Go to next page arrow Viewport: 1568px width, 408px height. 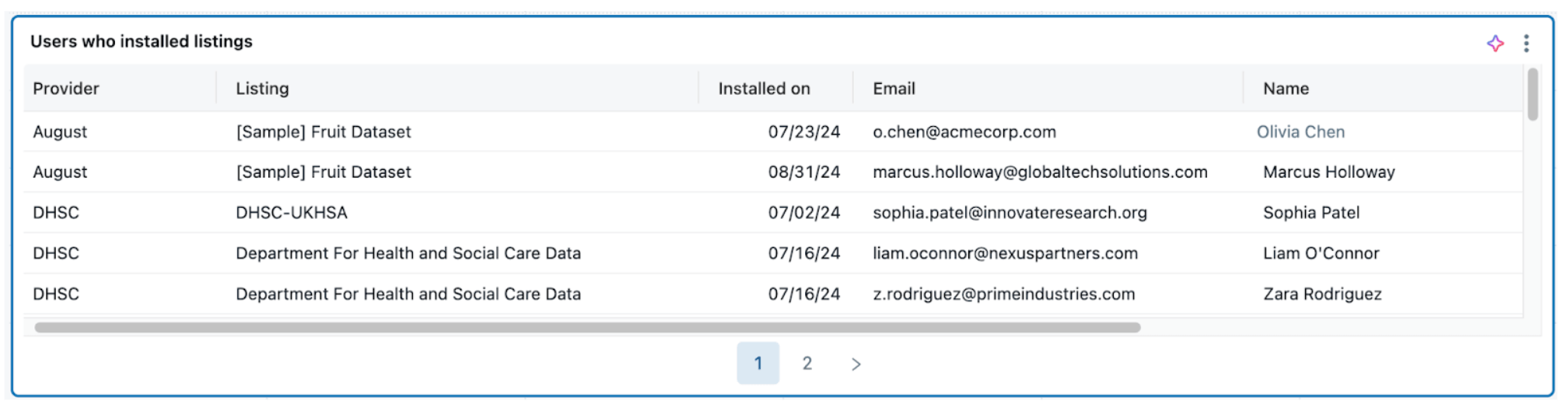coord(856,364)
